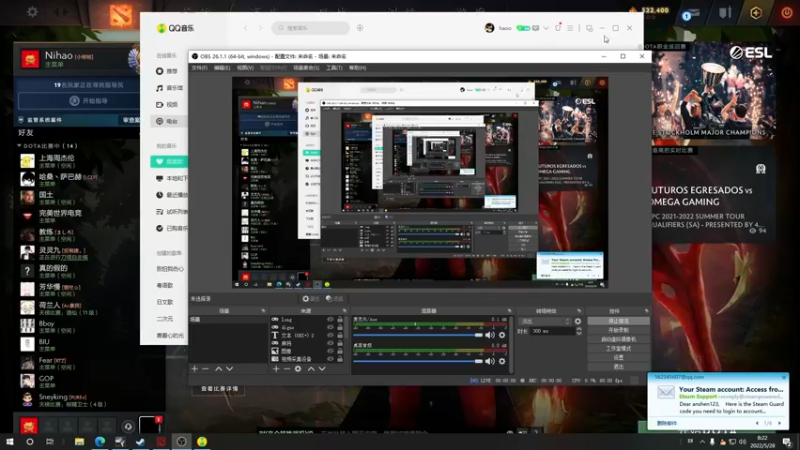Open Dota 2 settings gear icon
The height and width of the screenshot is (450, 800).
(x=32, y=12)
